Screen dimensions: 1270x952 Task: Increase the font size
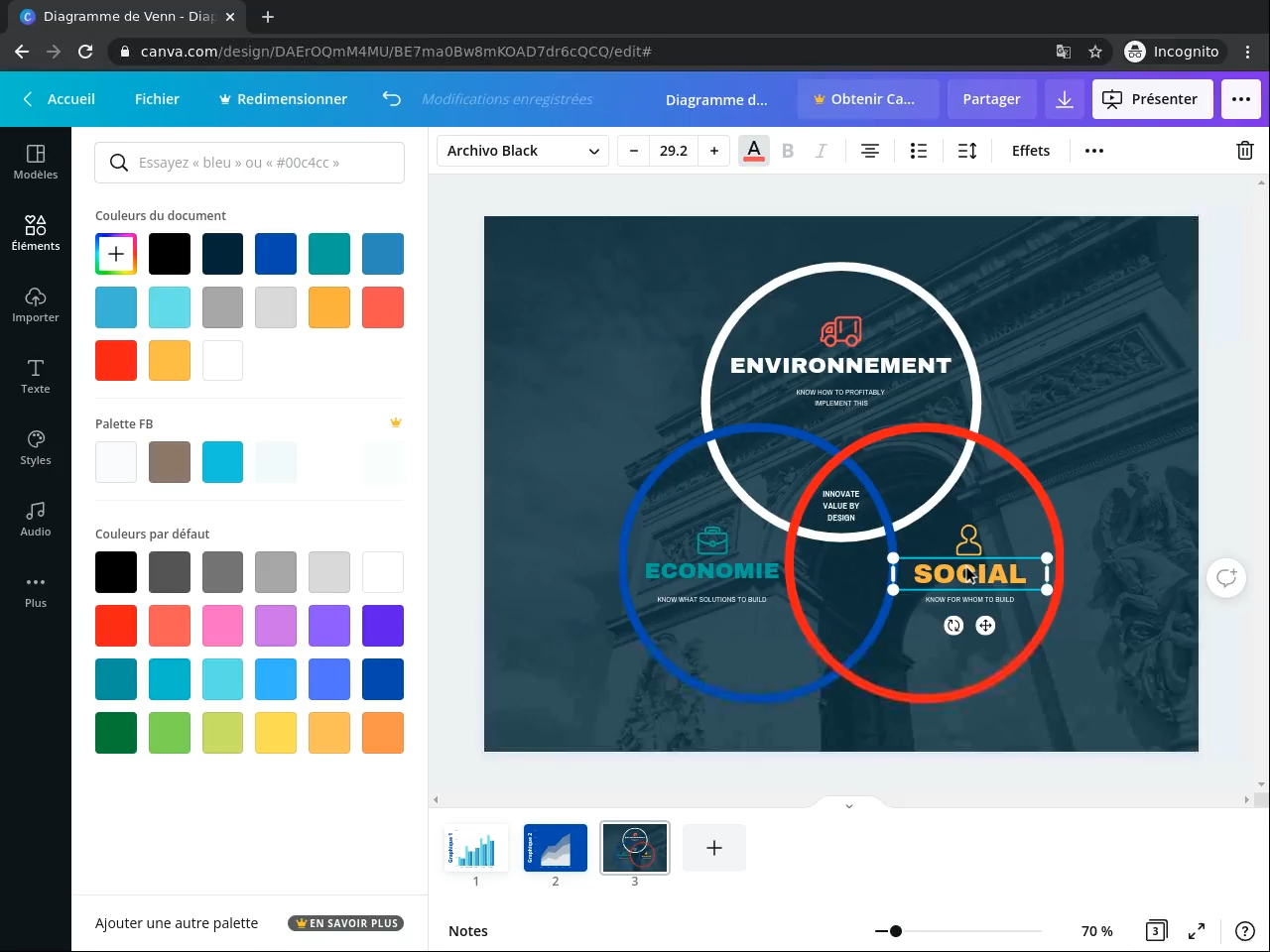(x=714, y=151)
